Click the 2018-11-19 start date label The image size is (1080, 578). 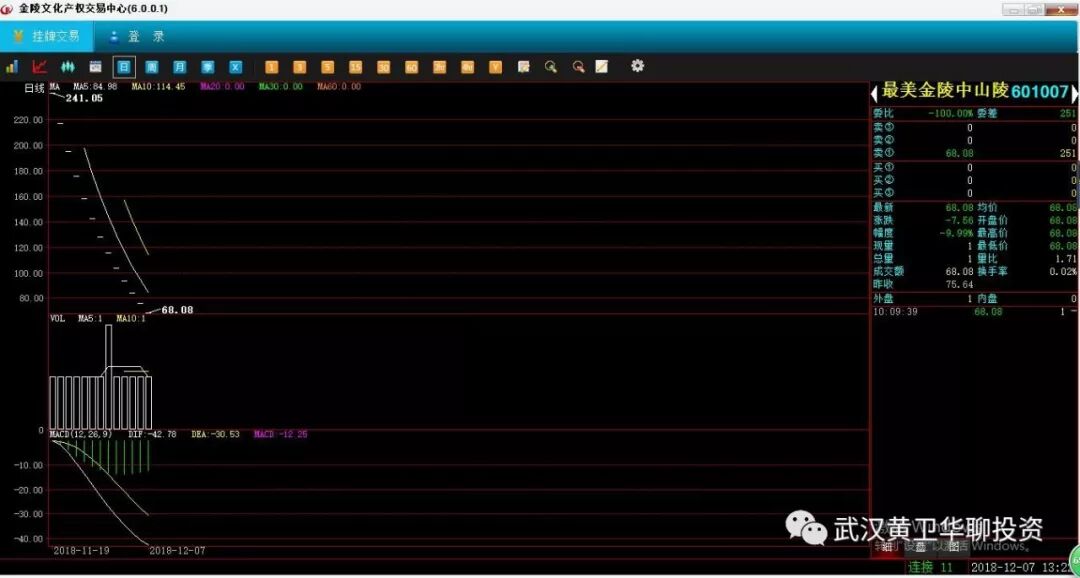[81, 550]
